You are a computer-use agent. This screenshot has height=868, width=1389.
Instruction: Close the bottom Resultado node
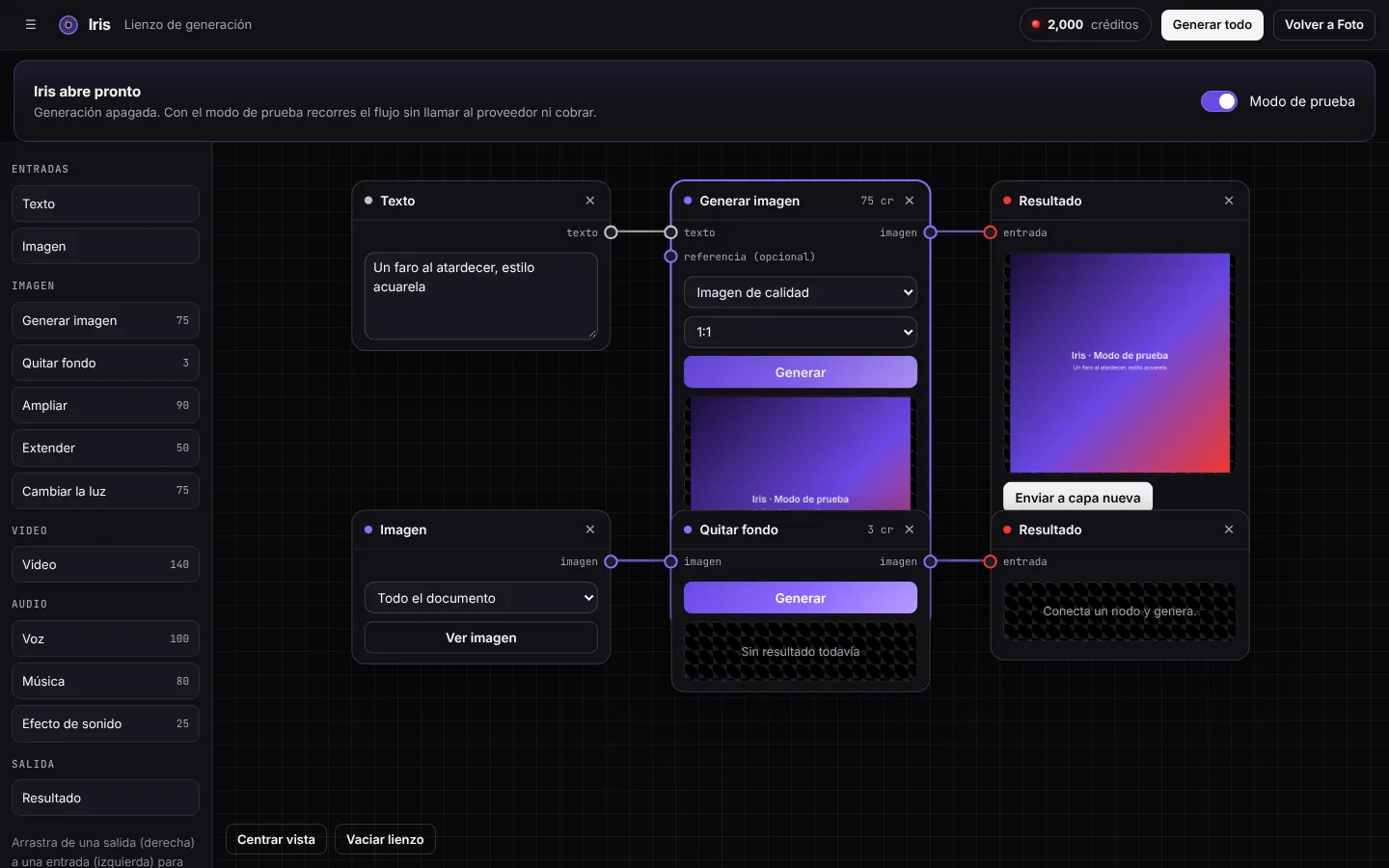click(x=1229, y=529)
